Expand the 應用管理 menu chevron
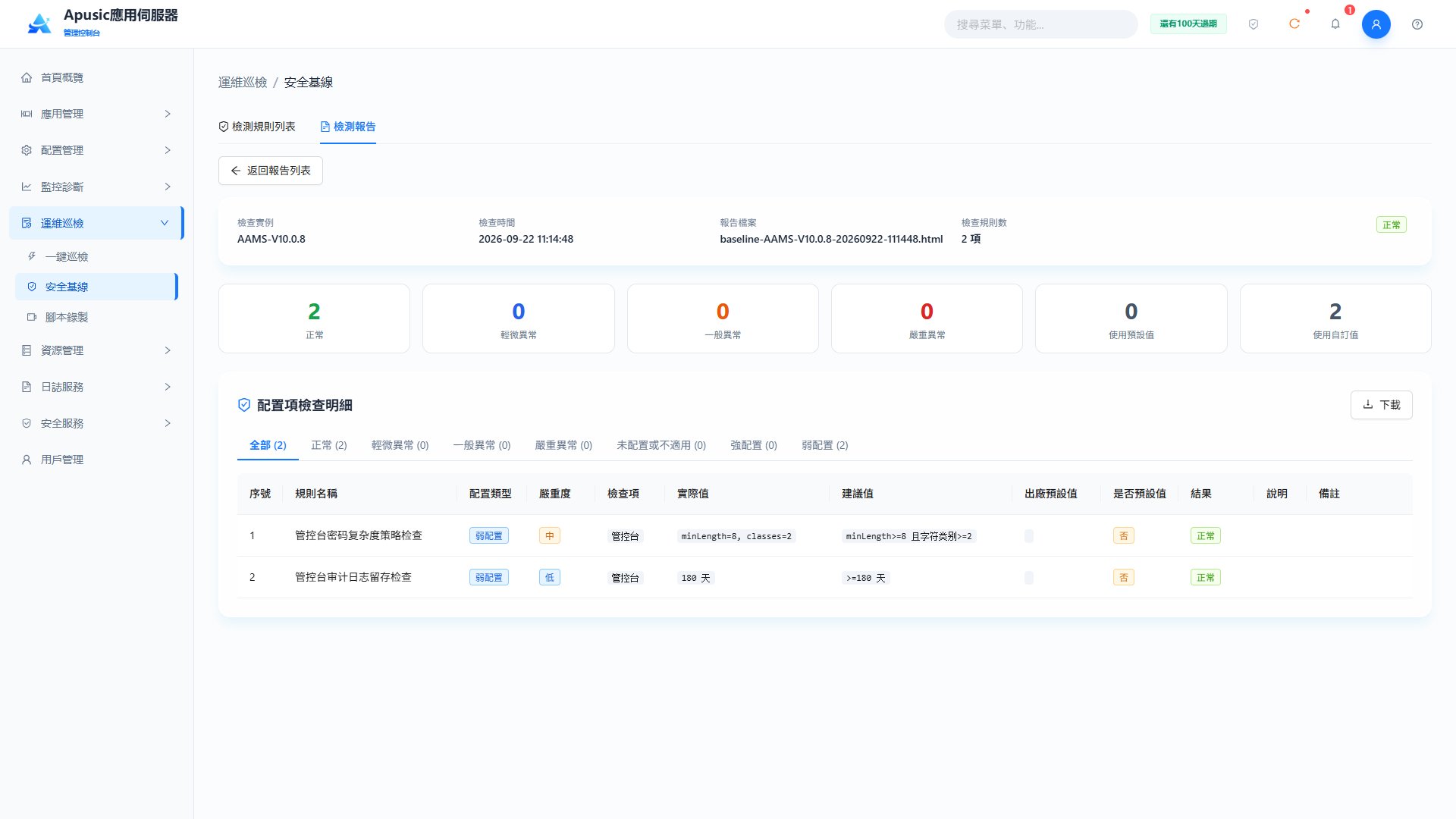The width and height of the screenshot is (1456, 819). [x=168, y=114]
